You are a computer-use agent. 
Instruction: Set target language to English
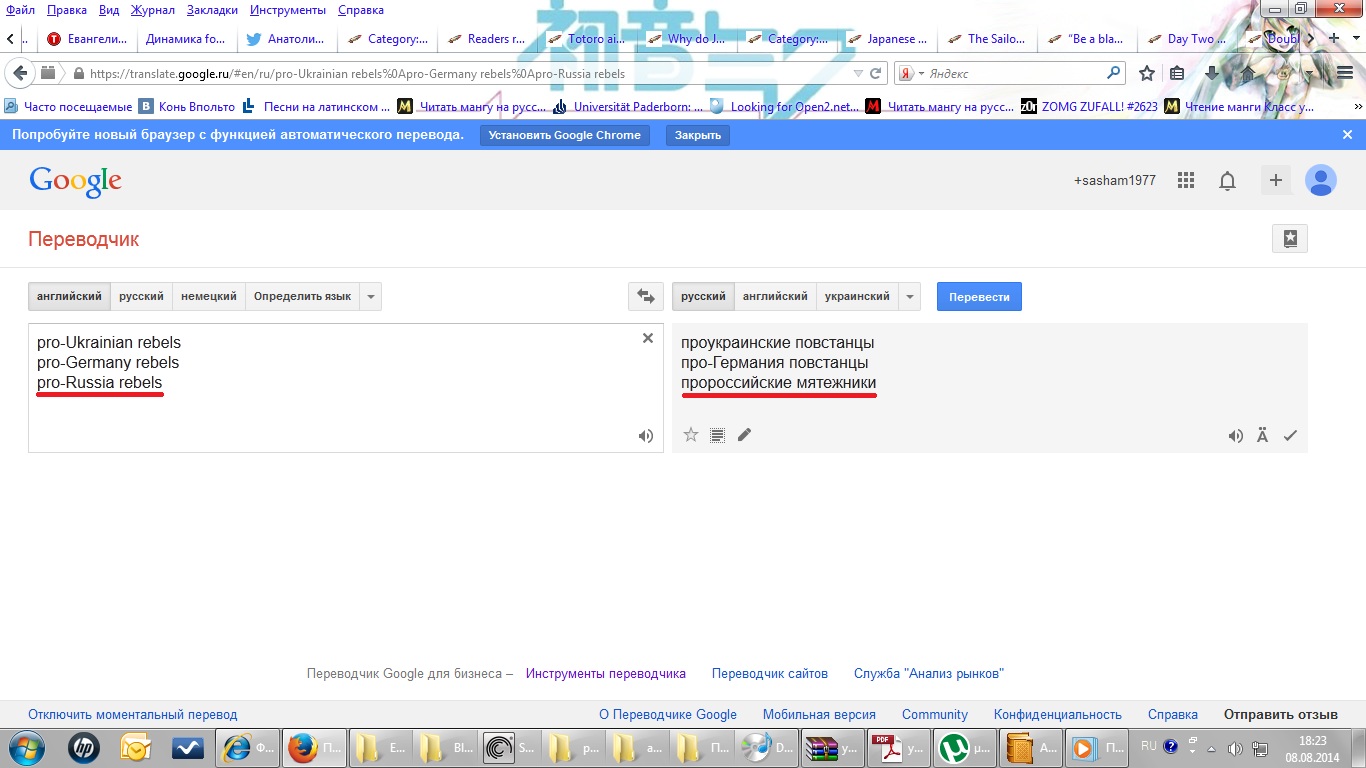pos(775,297)
